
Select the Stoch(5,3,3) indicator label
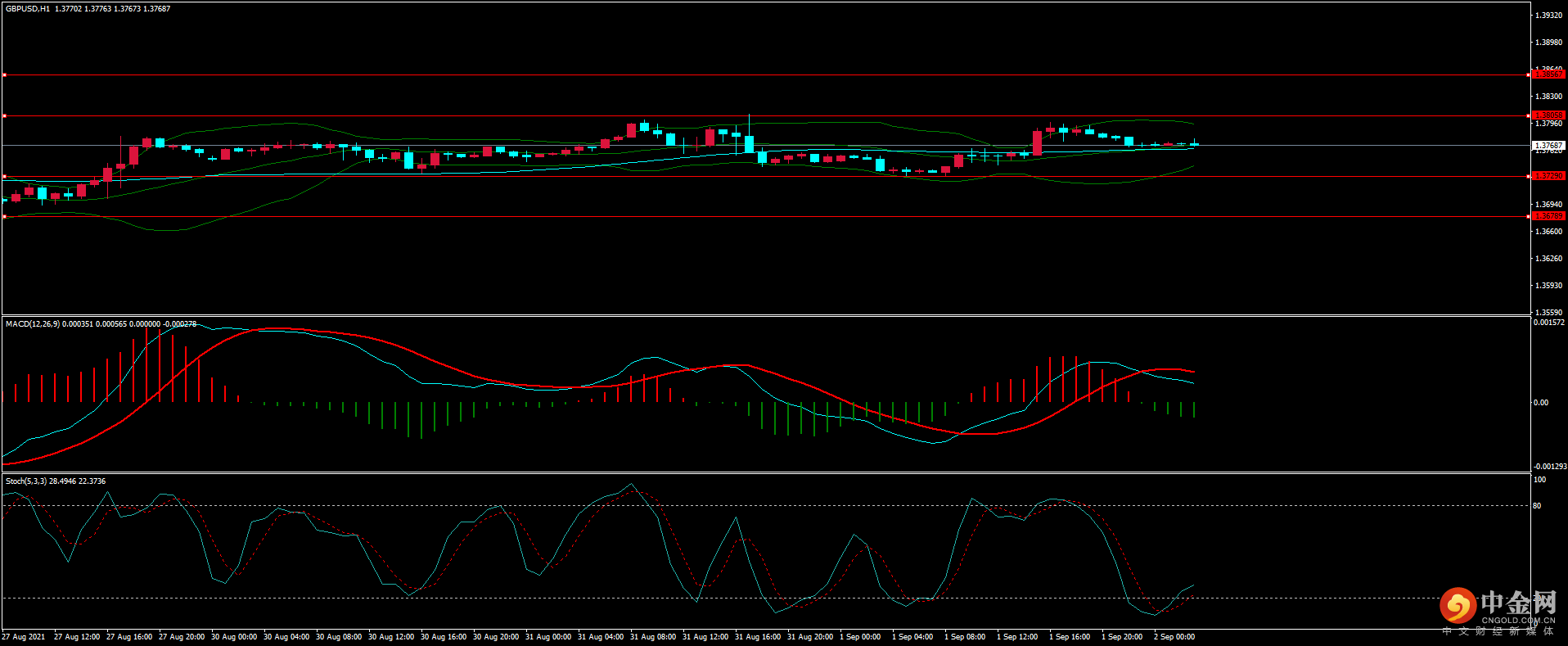click(26, 481)
